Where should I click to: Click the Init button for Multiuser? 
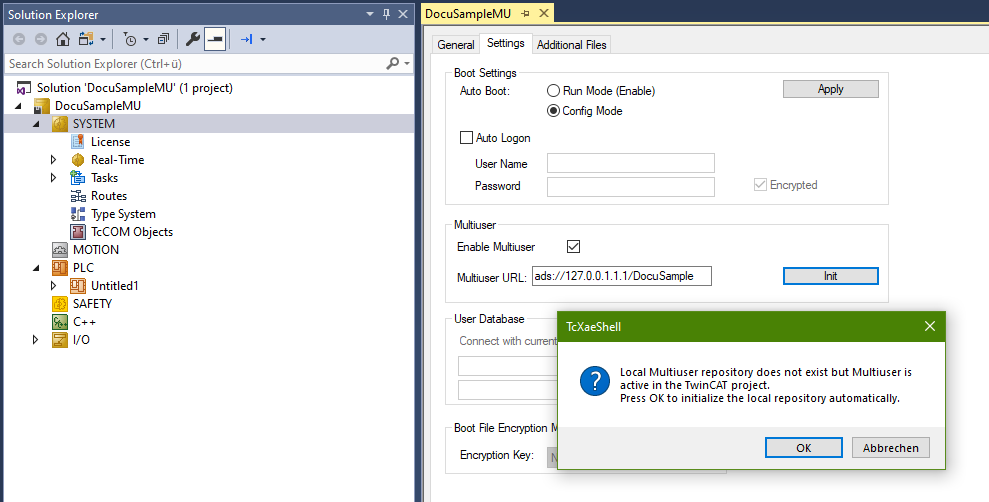[831, 276]
